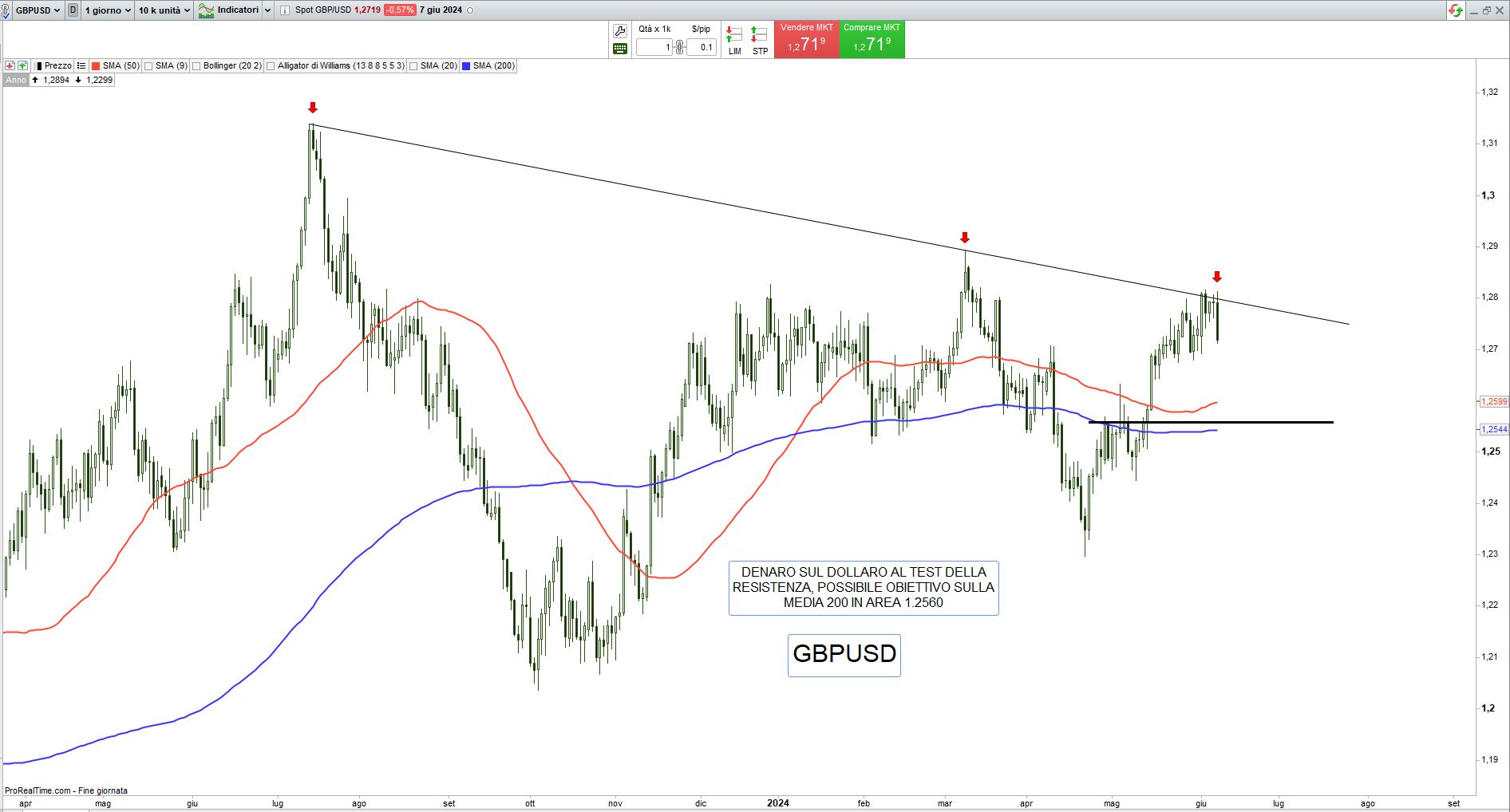Click the Vendere MKT sell button
Image resolution: width=1510 pixels, height=812 pixels.
click(806, 39)
